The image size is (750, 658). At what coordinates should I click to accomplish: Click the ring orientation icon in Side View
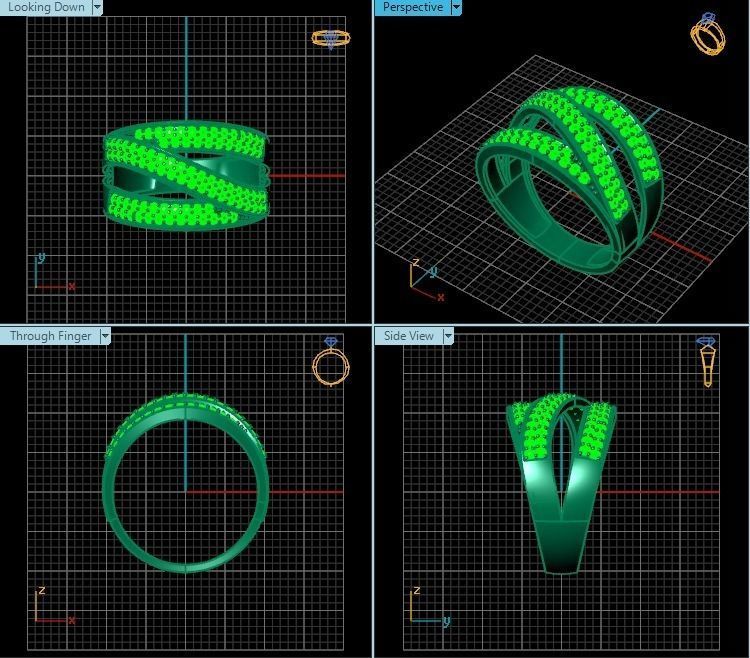pos(706,362)
